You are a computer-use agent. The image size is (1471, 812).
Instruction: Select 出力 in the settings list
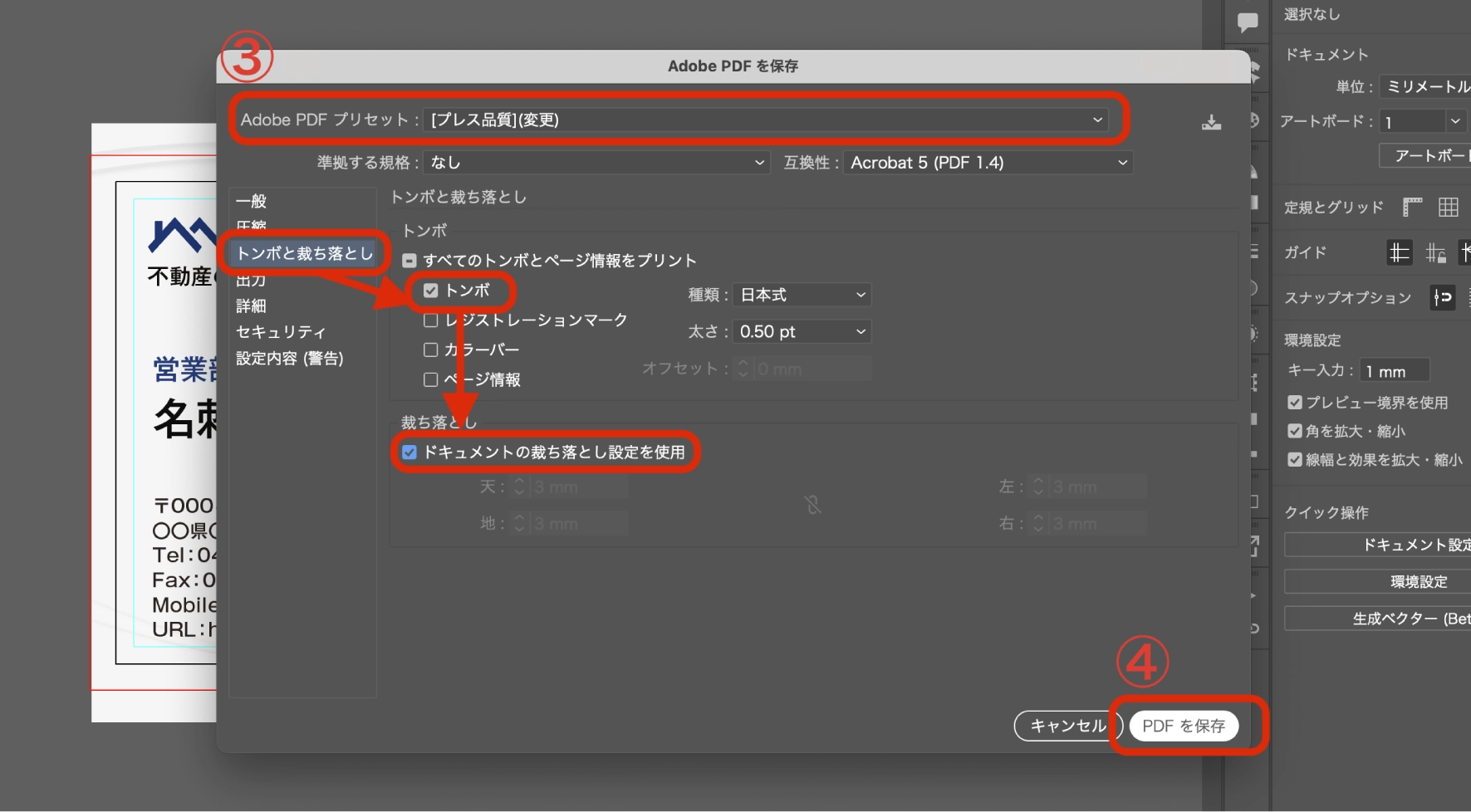point(252,281)
